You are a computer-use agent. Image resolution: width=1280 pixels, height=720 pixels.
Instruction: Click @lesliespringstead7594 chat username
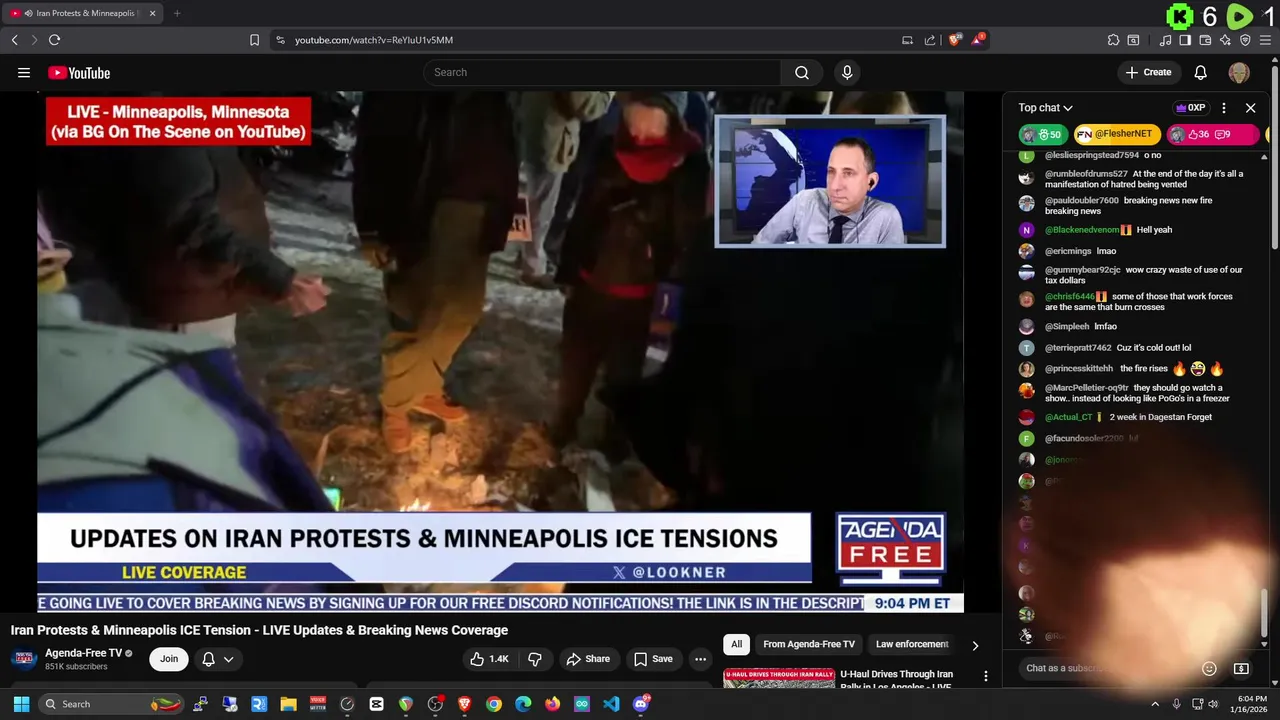pyautogui.click(x=1092, y=156)
